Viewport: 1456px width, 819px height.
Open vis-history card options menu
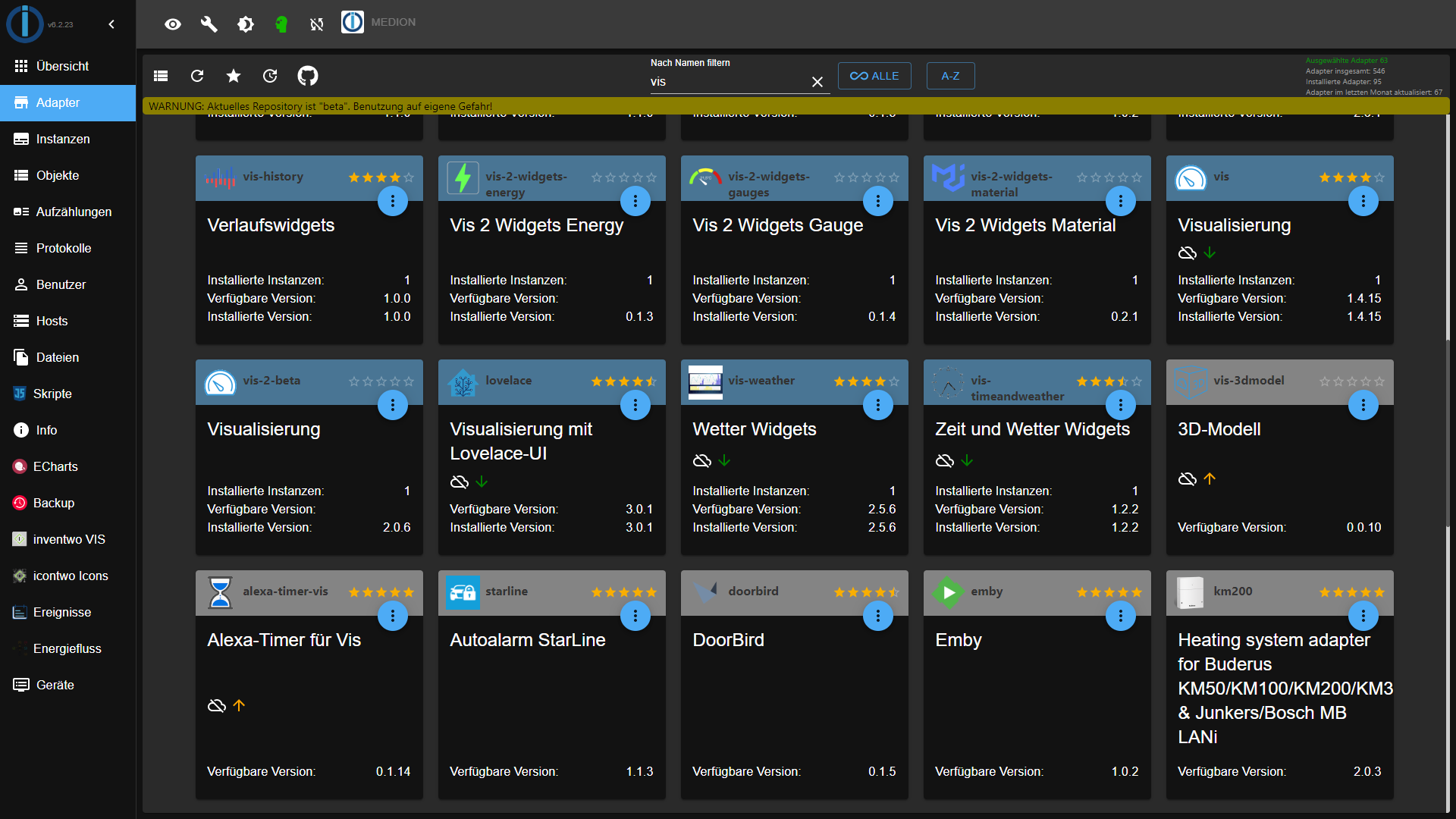(x=393, y=201)
